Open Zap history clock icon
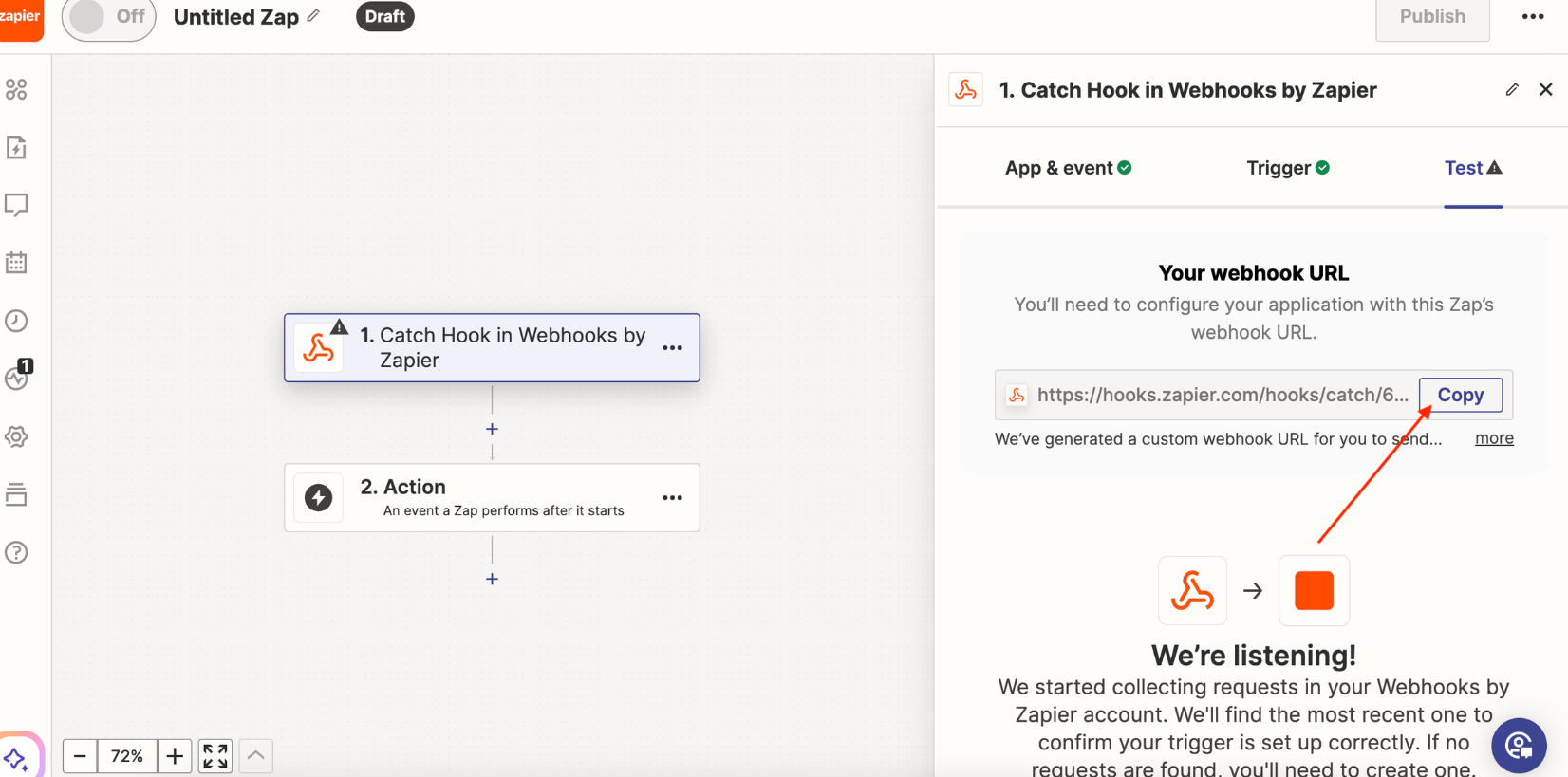The width and height of the screenshot is (1568, 777). [16, 321]
